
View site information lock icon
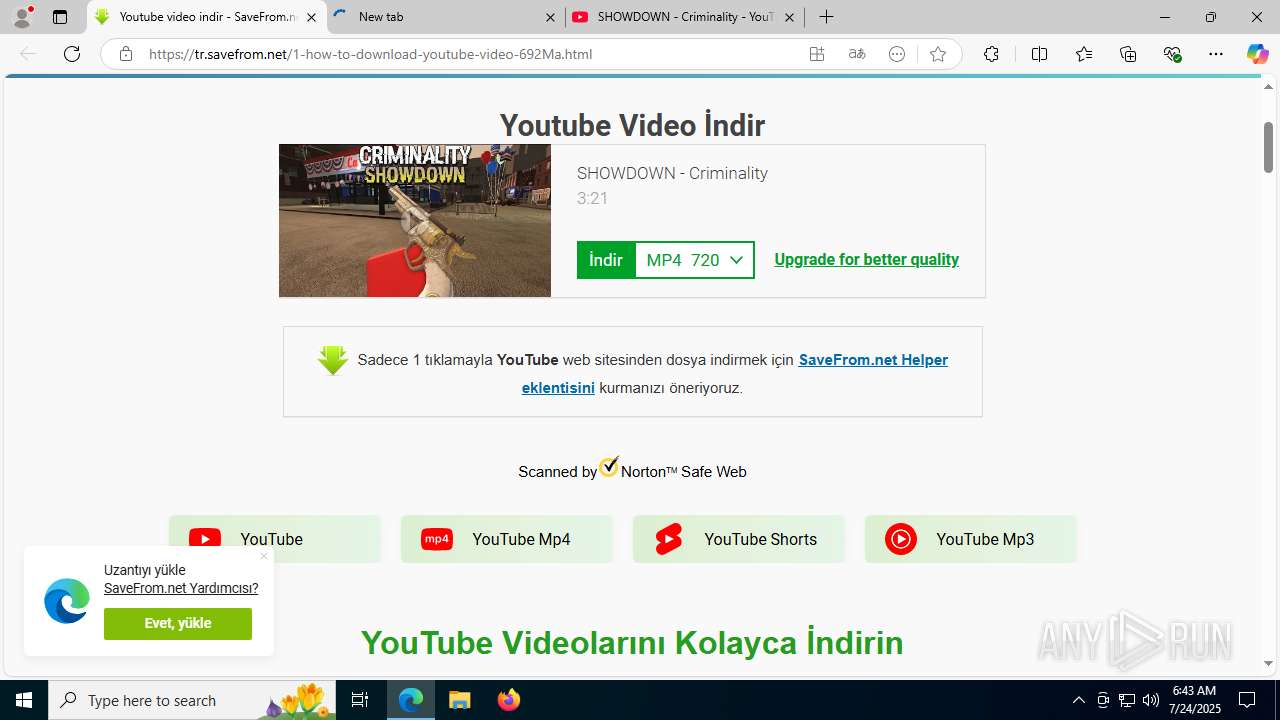click(126, 54)
